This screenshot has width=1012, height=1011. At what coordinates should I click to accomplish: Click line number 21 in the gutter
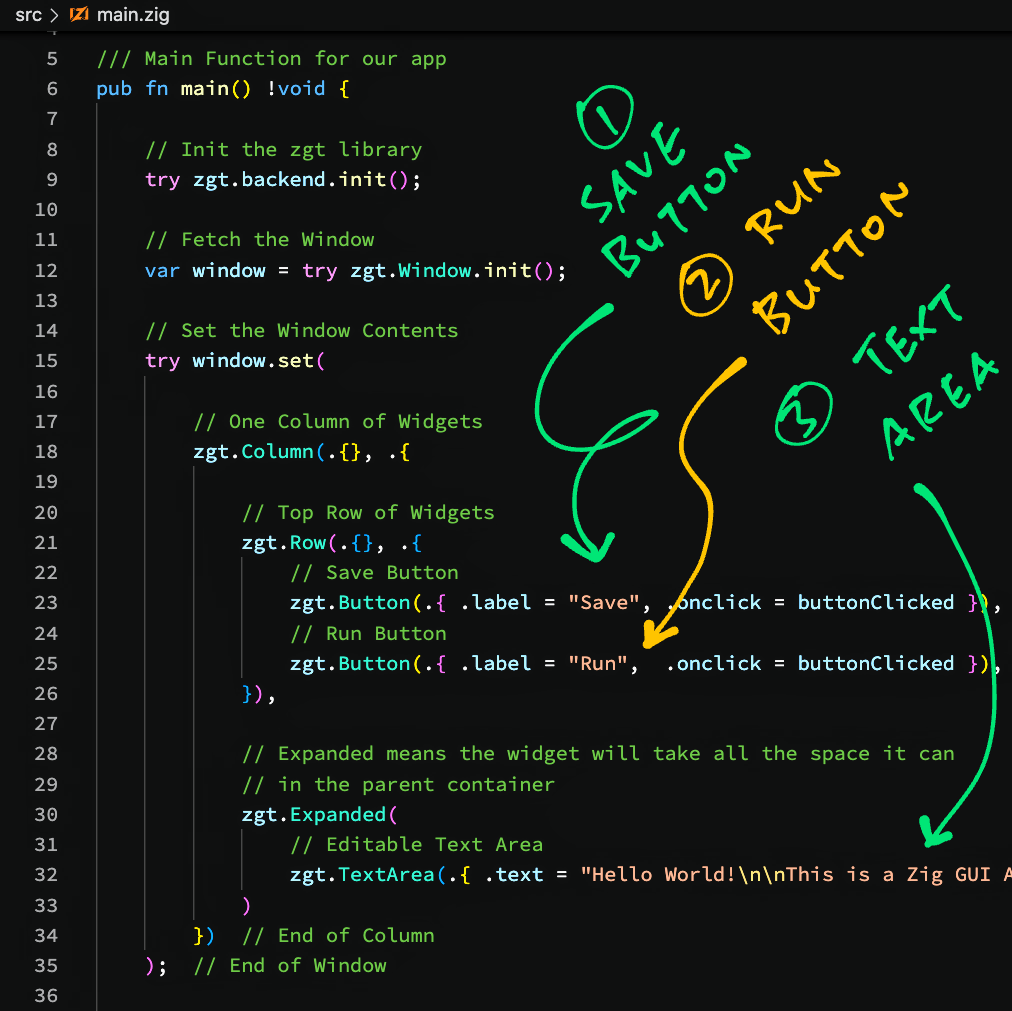[46, 542]
